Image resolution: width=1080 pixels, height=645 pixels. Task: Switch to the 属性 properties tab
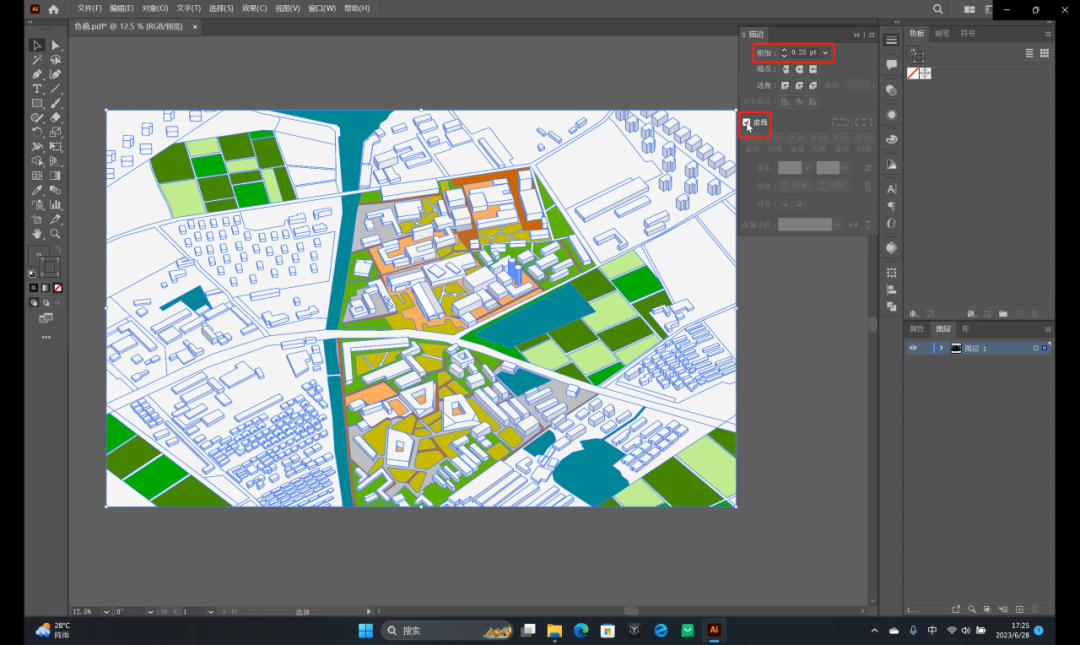click(917, 329)
